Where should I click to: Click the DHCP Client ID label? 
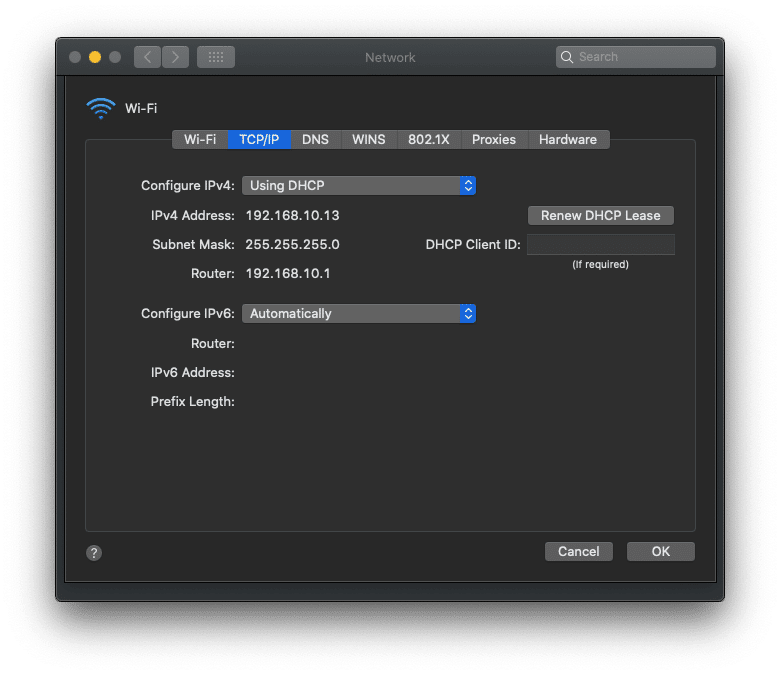pyautogui.click(x=473, y=244)
